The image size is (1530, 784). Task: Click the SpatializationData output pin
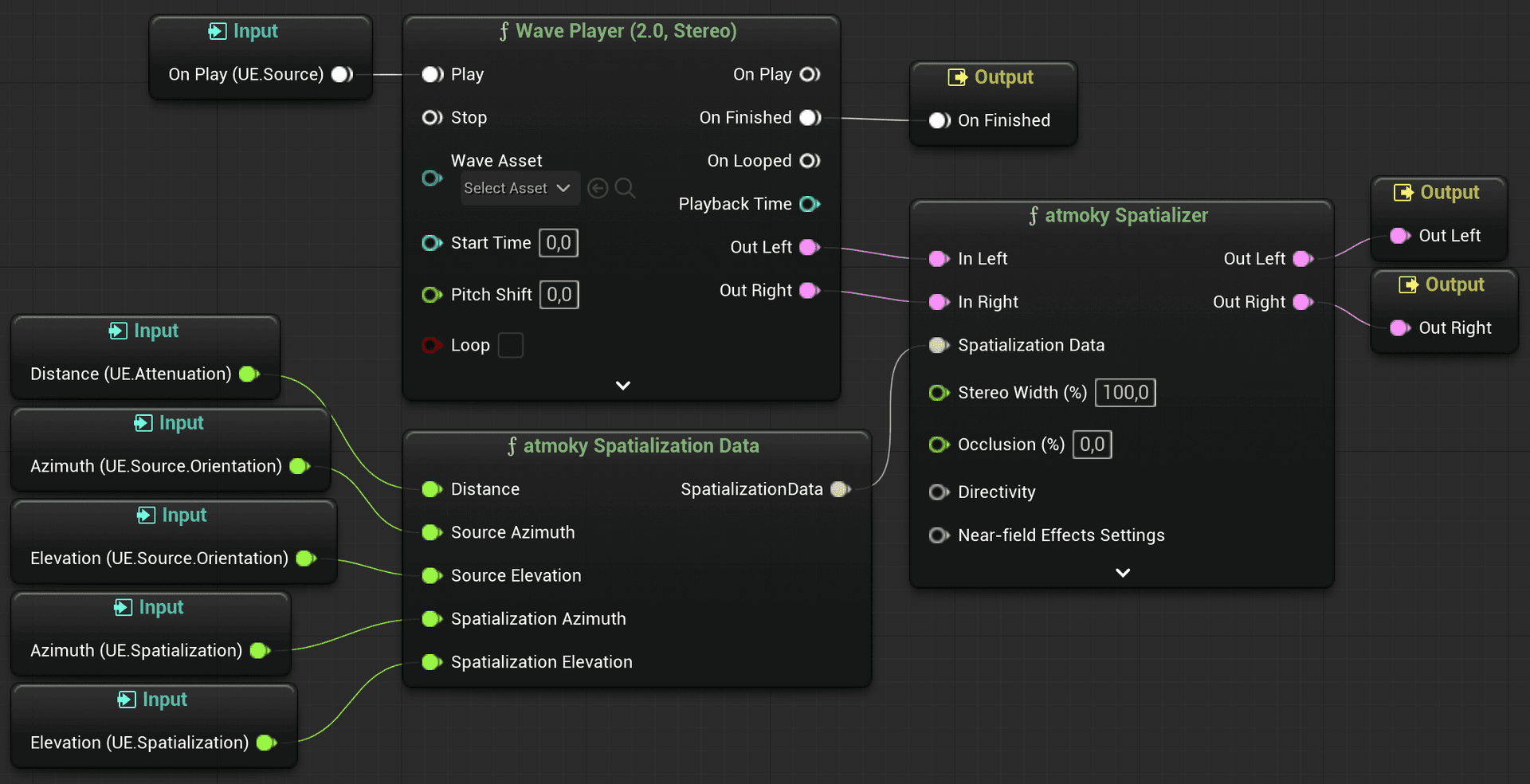click(840, 489)
